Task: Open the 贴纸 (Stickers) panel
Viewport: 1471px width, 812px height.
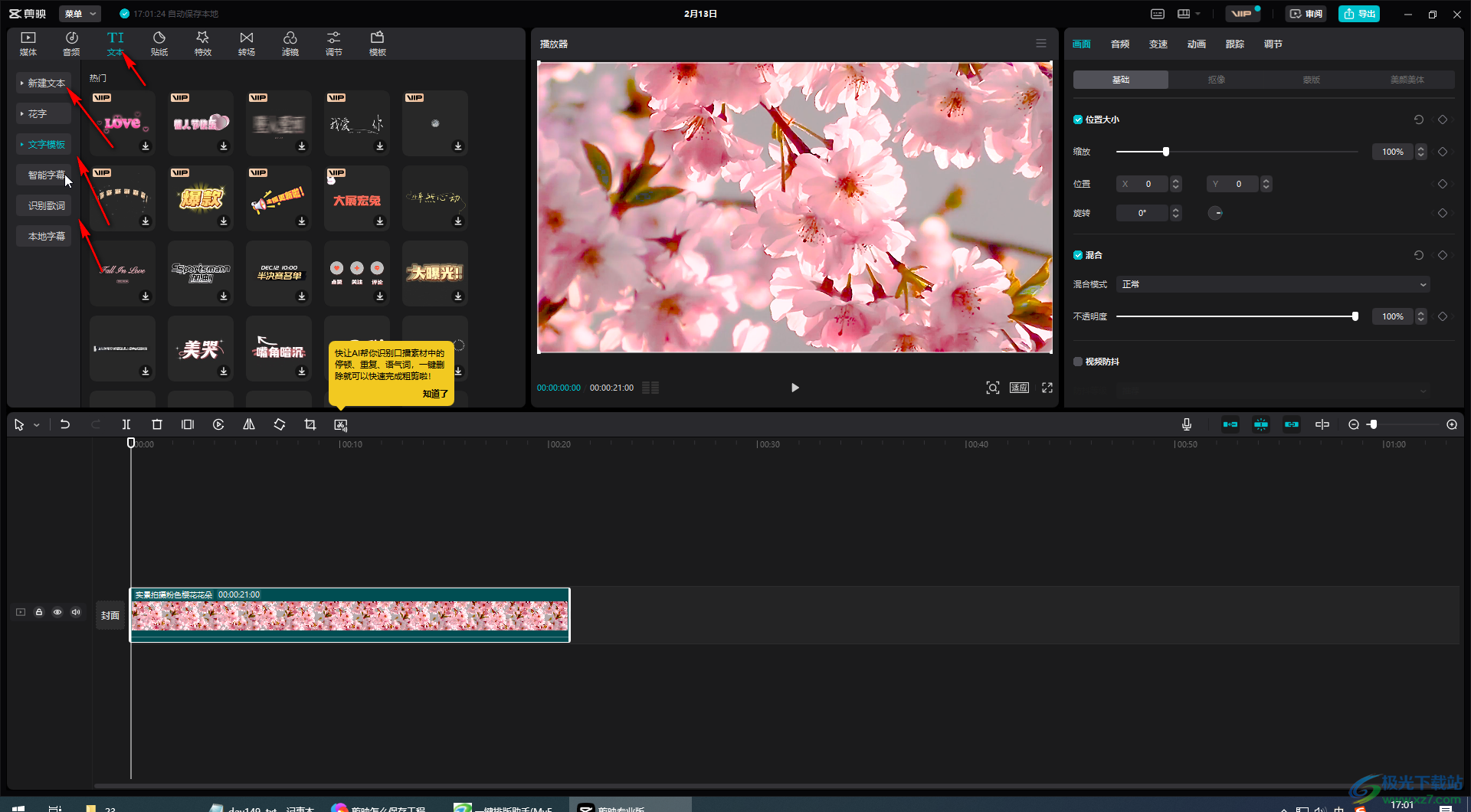Action: point(159,44)
